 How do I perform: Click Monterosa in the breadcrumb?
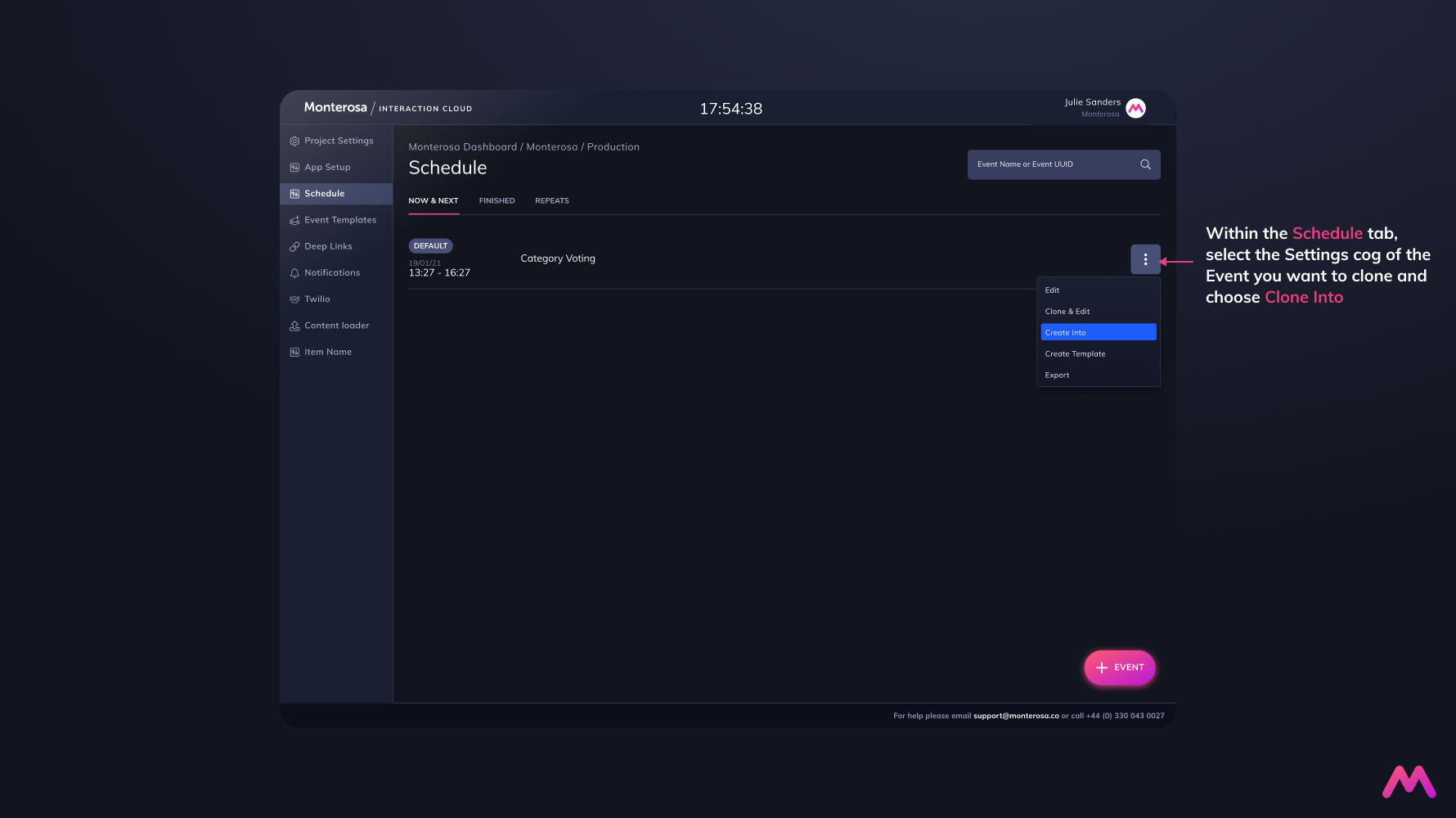click(x=552, y=147)
